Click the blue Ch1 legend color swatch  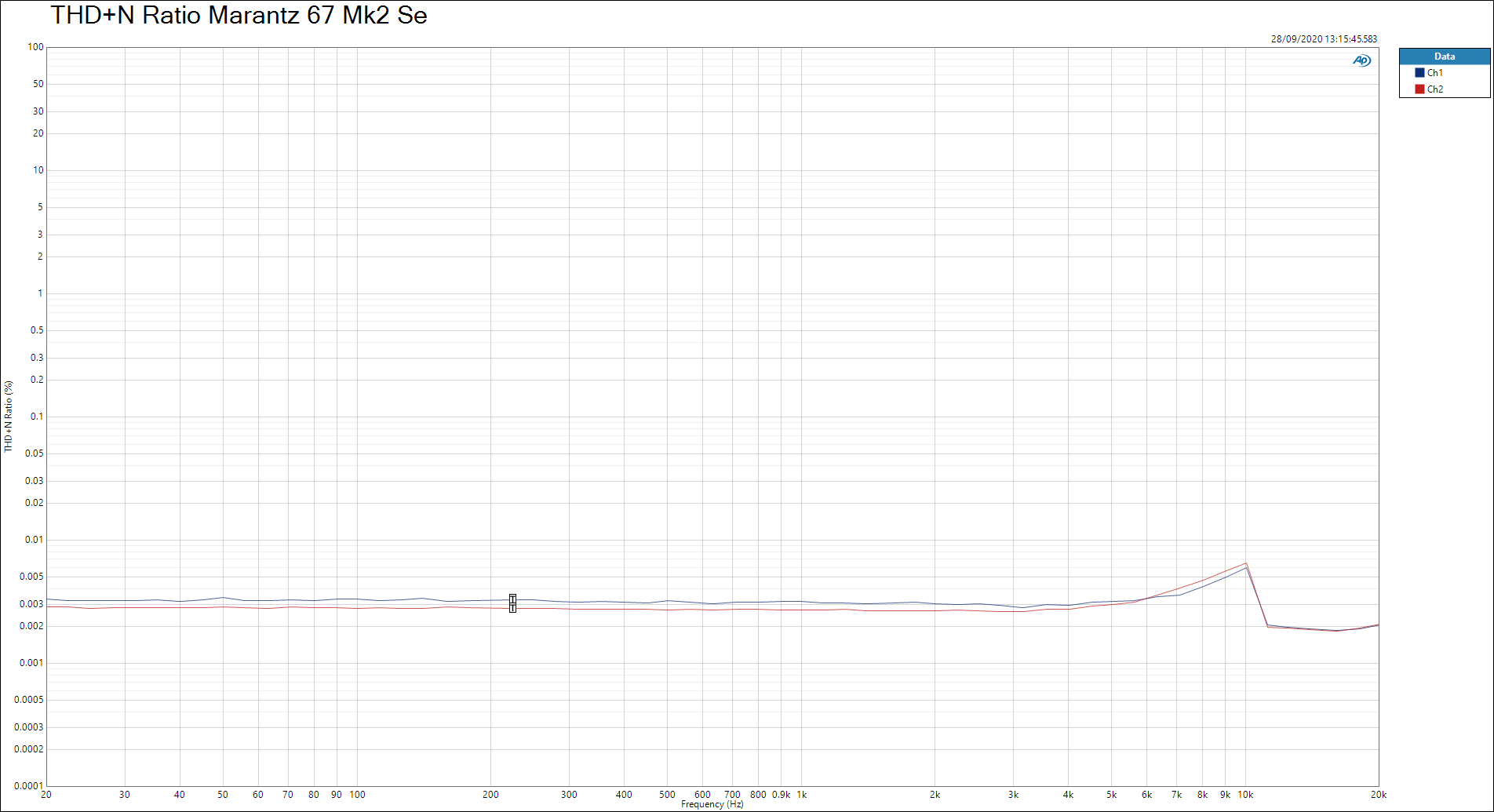click(x=1419, y=73)
